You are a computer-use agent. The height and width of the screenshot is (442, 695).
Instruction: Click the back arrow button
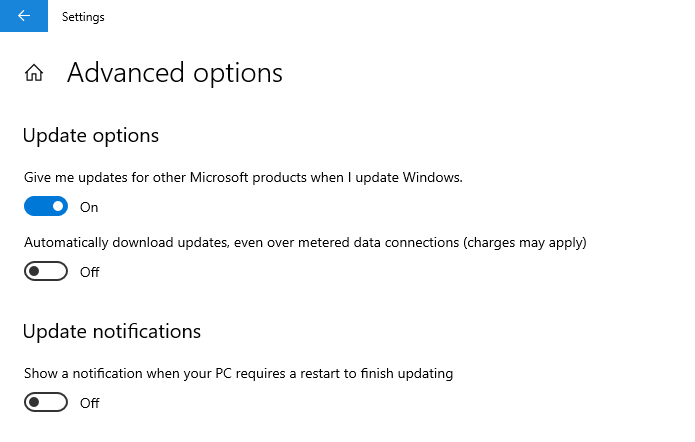[23, 16]
